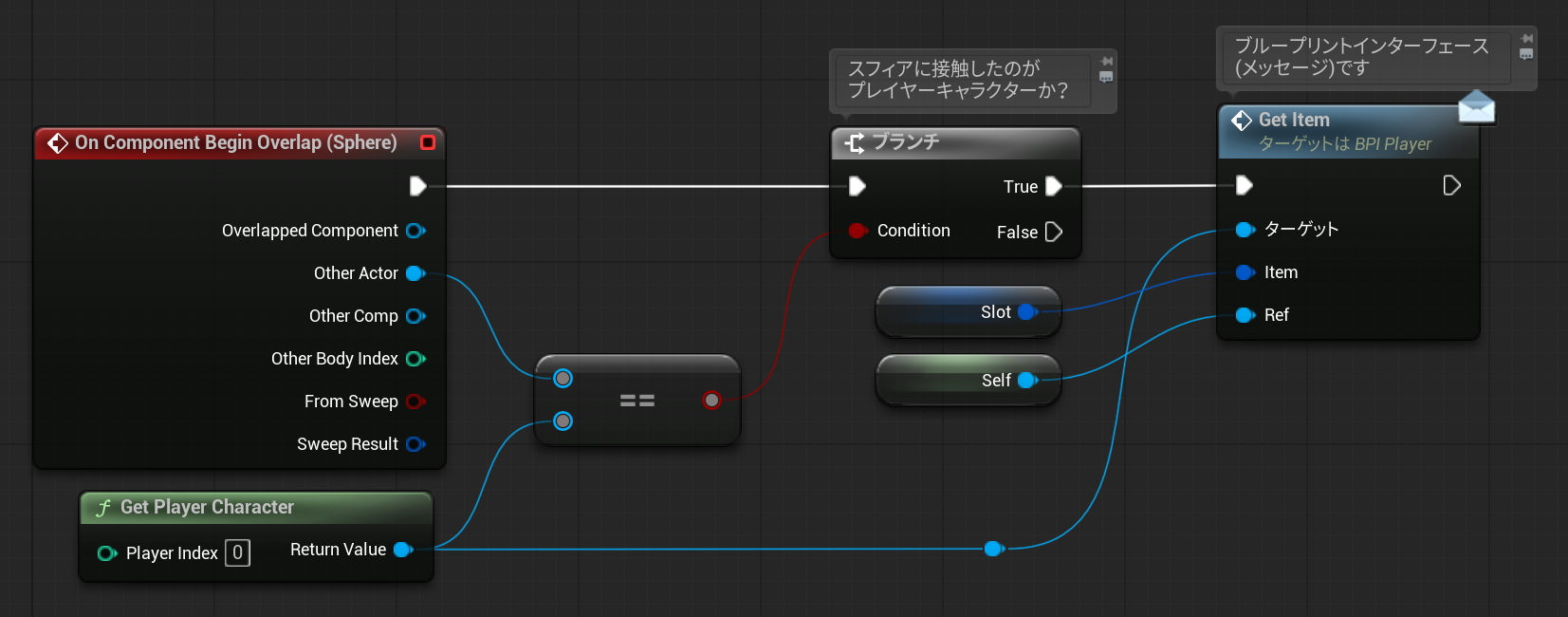This screenshot has width=1568, height=617.
Task: Click the envelope message icon on Get Item
Action: (1476, 107)
